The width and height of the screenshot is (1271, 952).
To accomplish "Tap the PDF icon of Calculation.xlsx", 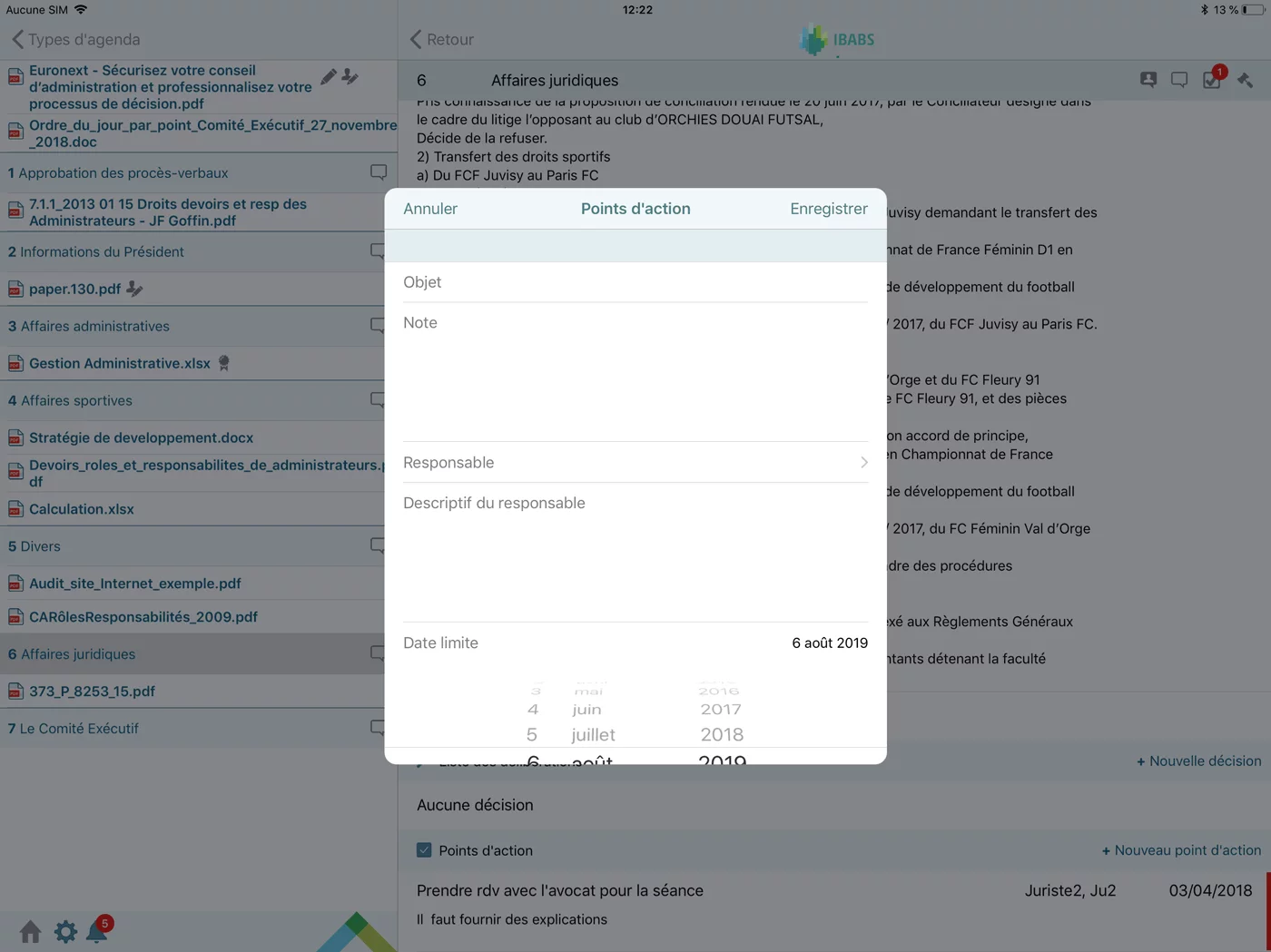I will [x=15, y=509].
